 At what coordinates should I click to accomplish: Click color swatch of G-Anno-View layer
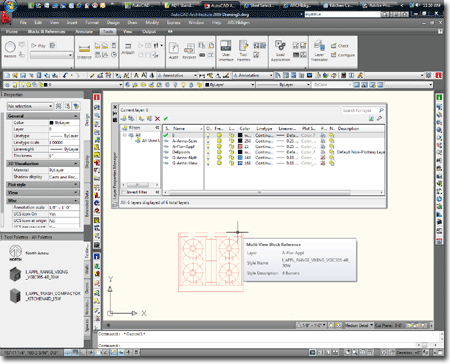240,163
